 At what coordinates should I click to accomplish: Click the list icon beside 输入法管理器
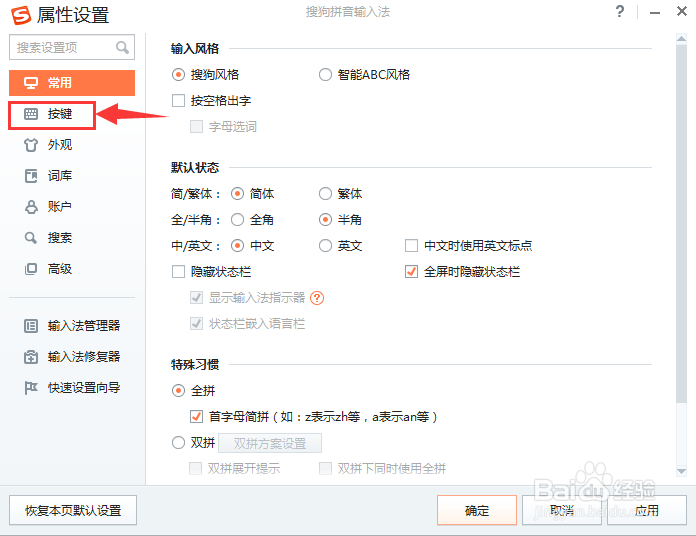click(31, 326)
